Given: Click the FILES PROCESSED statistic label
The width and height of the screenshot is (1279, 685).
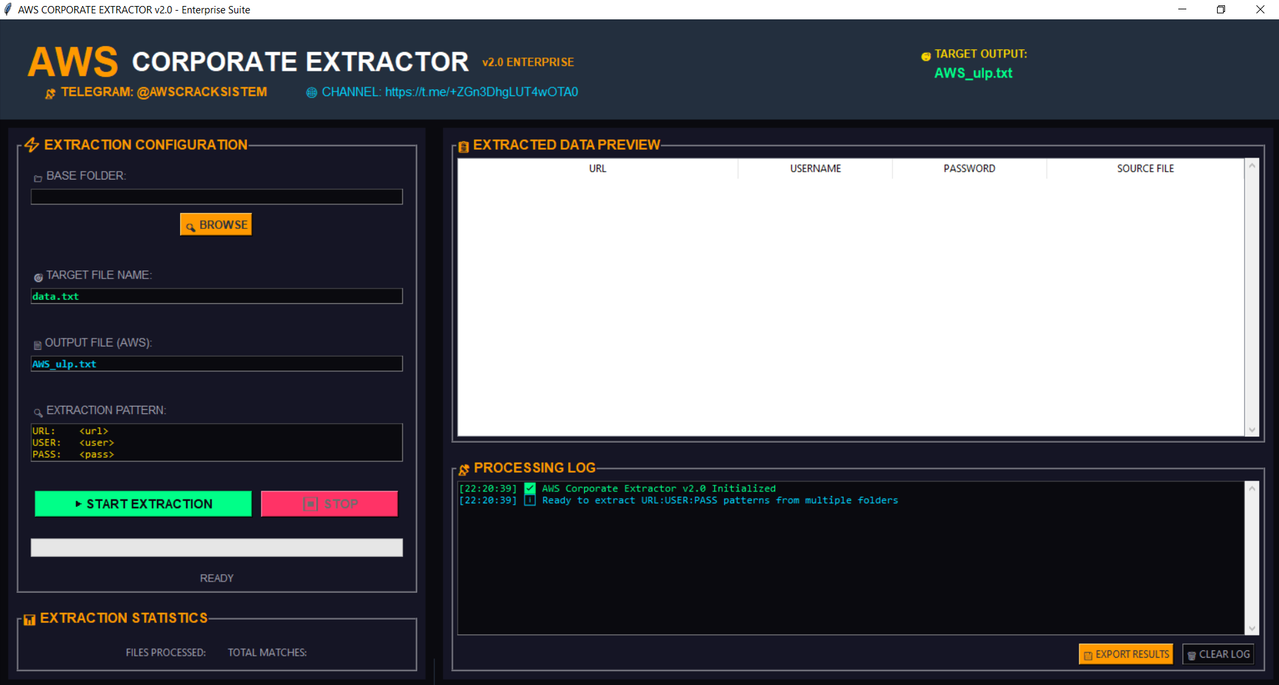Looking at the screenshot, I should click(166, 652).
